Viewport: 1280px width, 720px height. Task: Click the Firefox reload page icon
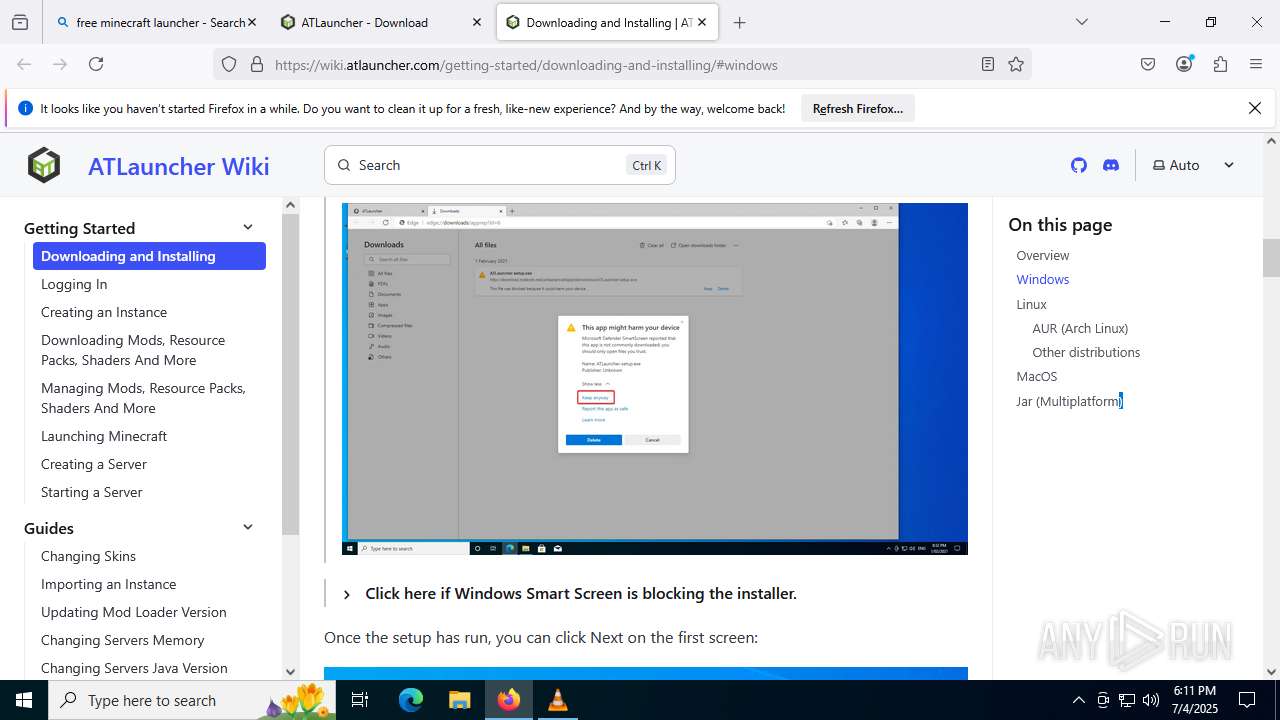[x=96, y=64]
